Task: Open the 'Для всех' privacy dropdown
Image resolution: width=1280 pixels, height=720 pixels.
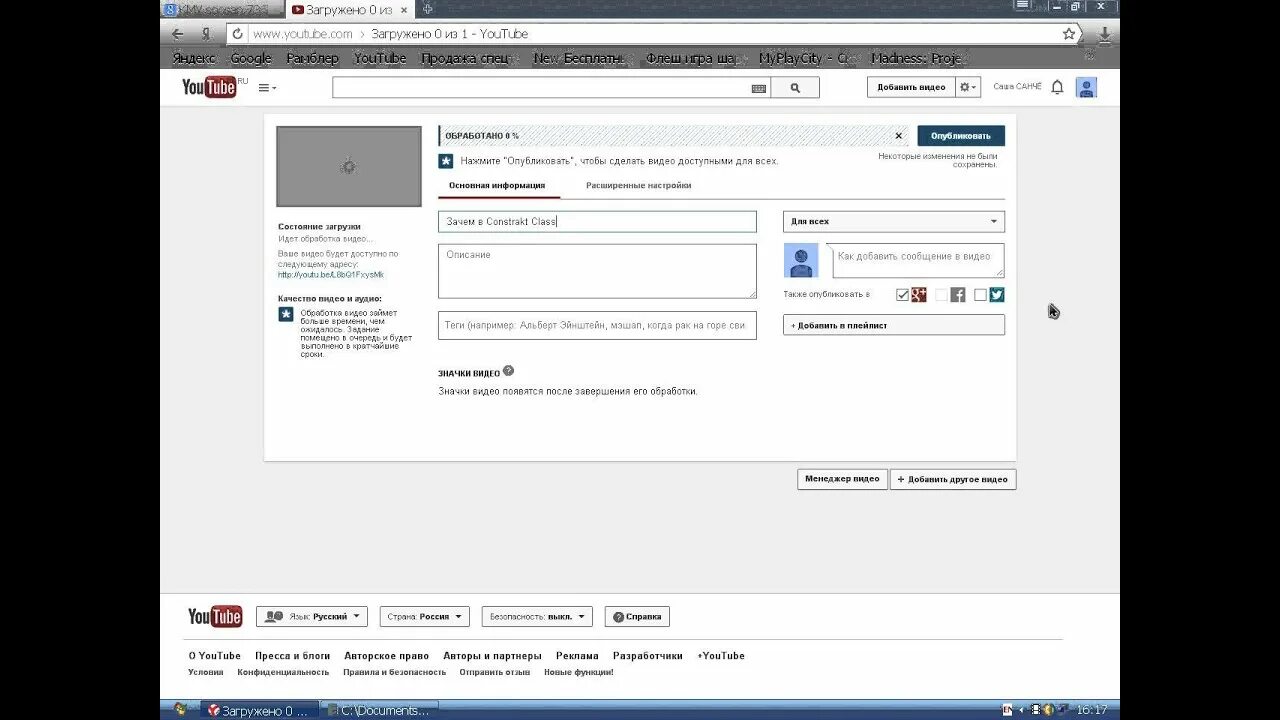Action: (894, 221)
